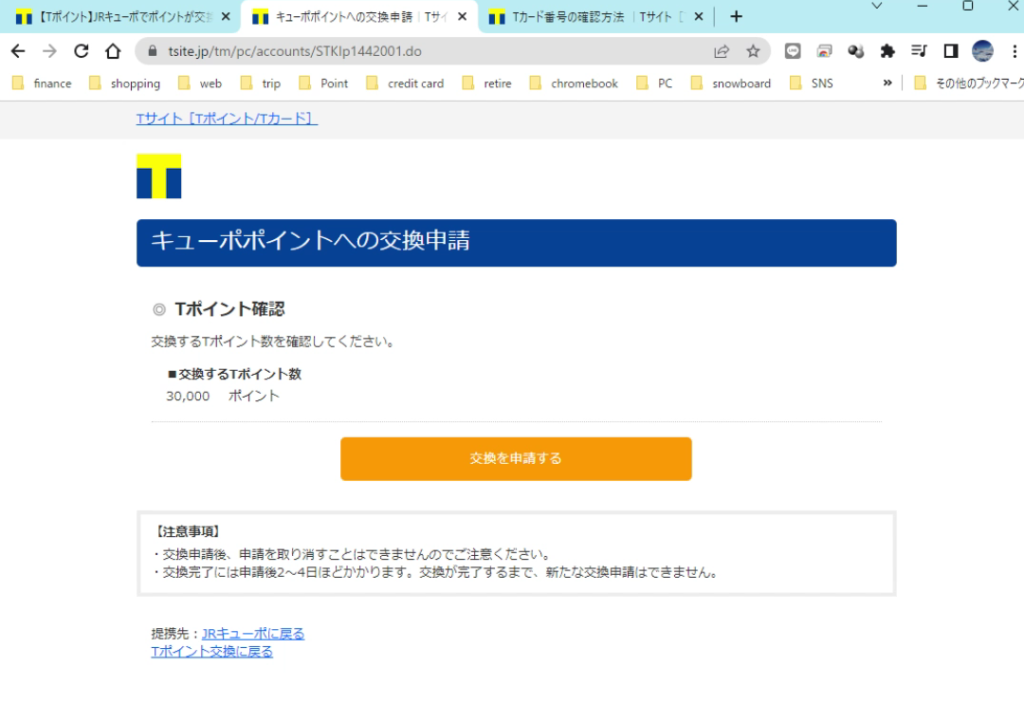Follow the JRキューポに戻る link
1024x704 pixels.
253,633
